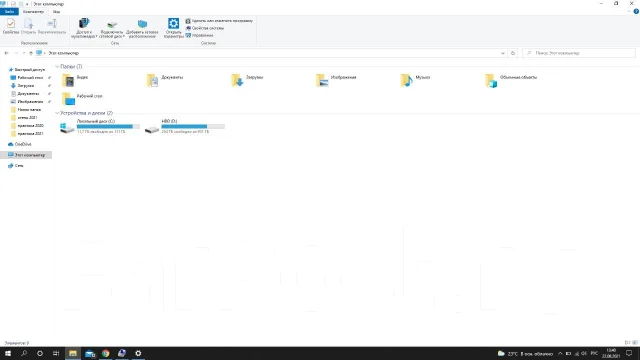This screenshot has width=640, height=360.
Task: Select Изображения in Quick access
Action: click(27, 102)
